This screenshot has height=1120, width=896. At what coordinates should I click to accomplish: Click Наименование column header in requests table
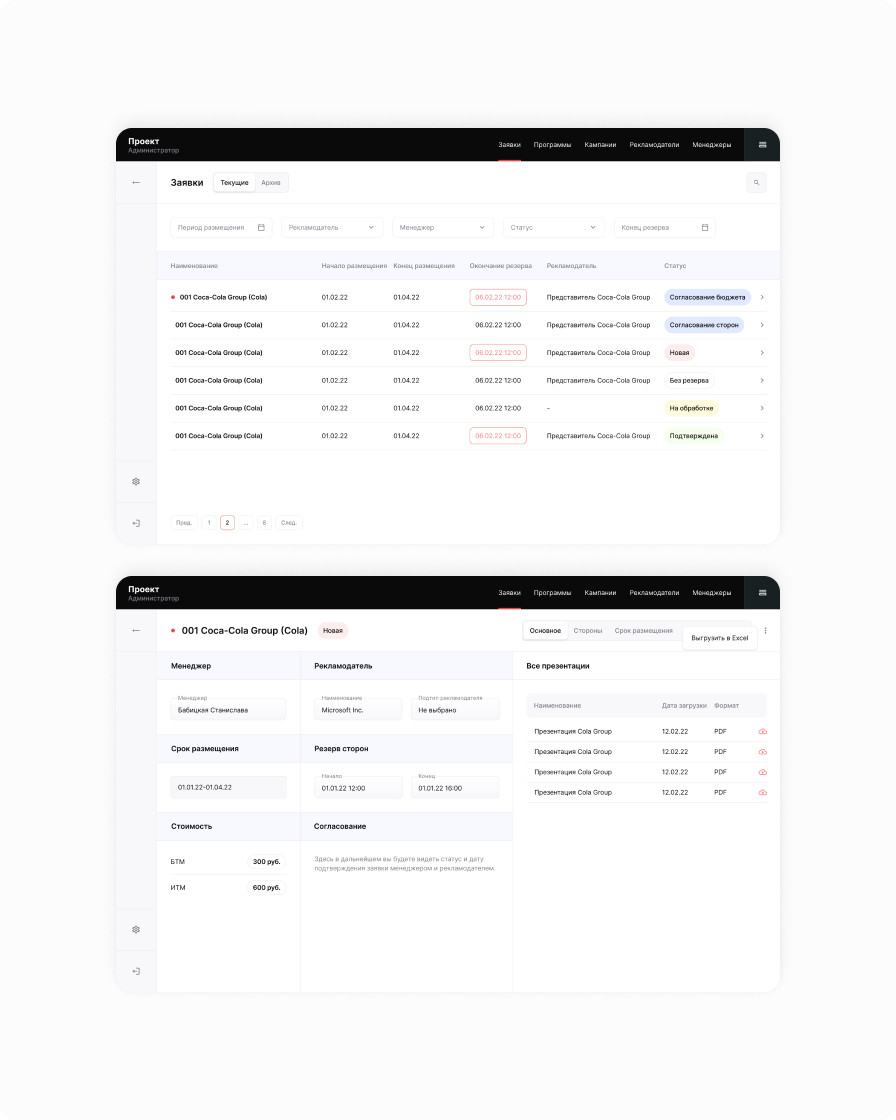tap(194, 266)
